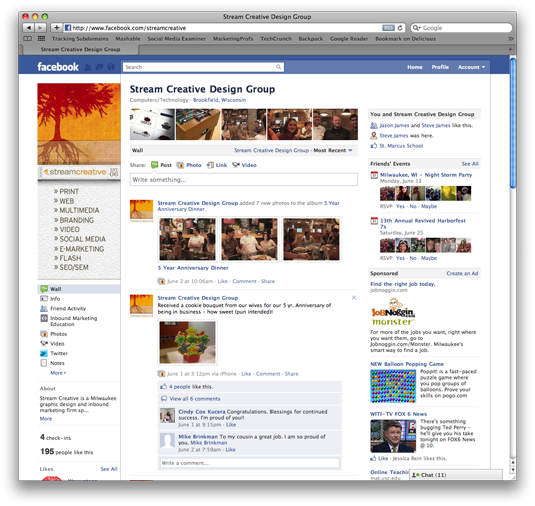Screen dimensions: 535x506
Task: Expand View all 6 comments
Action: coord(195,399)
